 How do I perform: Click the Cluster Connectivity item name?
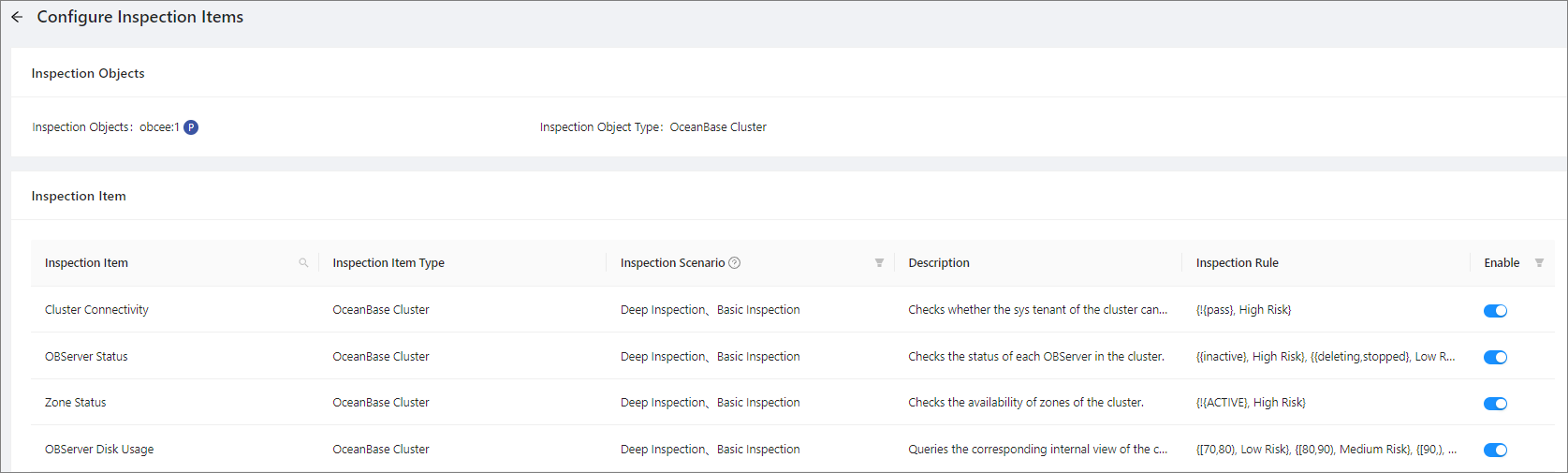96,310
